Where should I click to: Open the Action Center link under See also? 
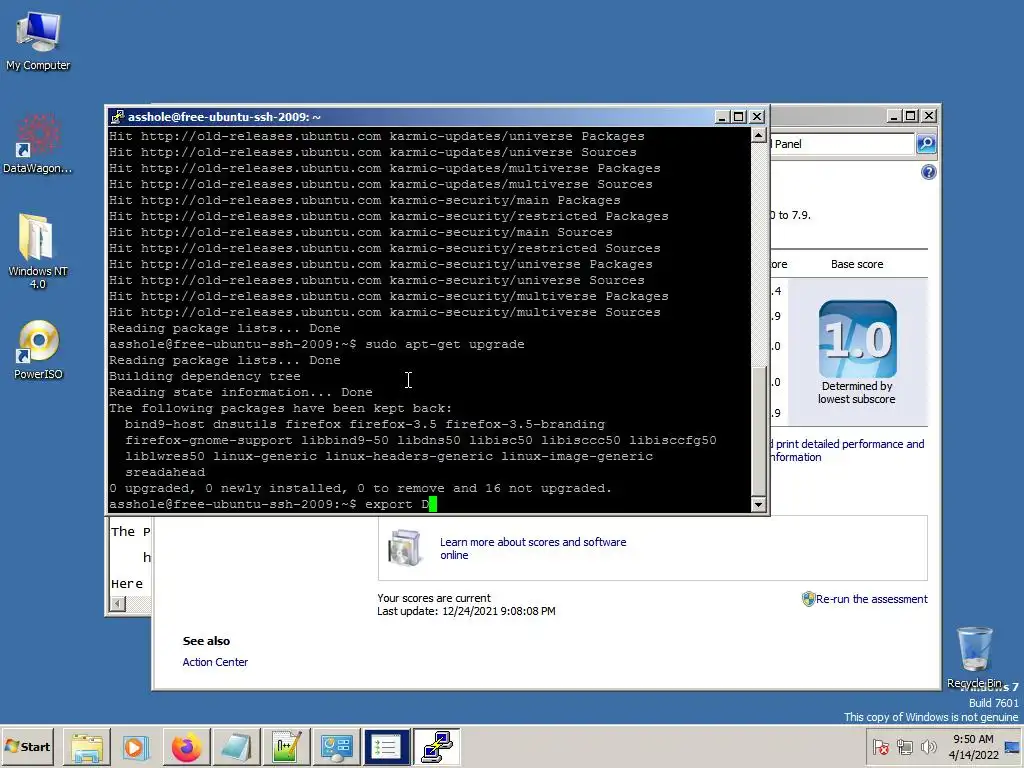(215, 662)
